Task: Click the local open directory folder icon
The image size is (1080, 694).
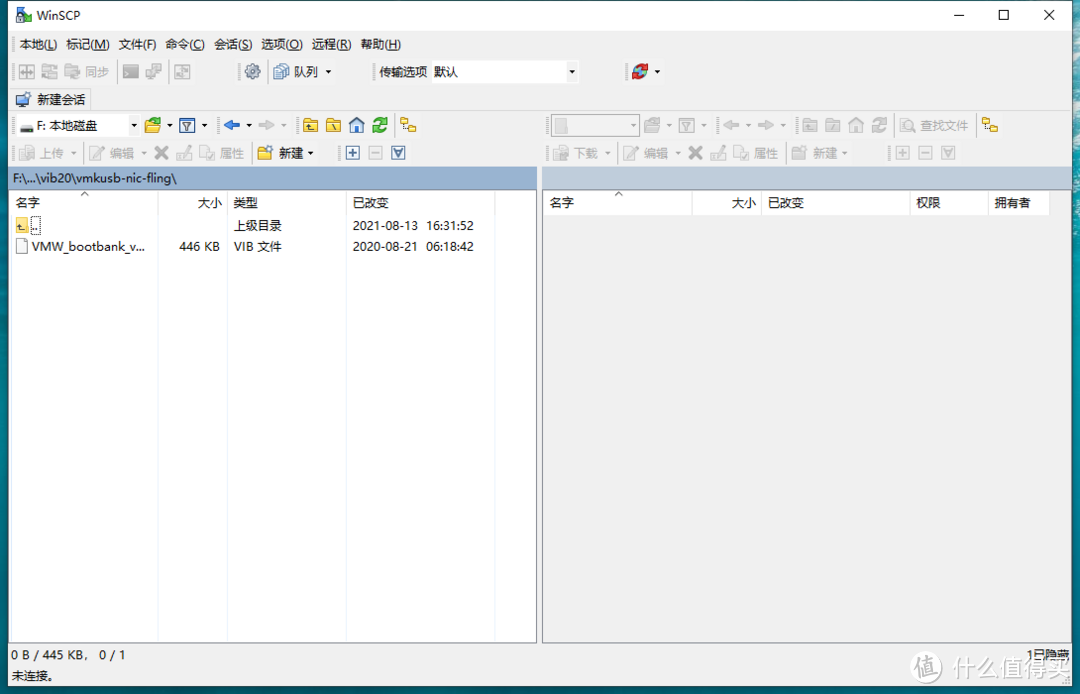Action: 153,125
